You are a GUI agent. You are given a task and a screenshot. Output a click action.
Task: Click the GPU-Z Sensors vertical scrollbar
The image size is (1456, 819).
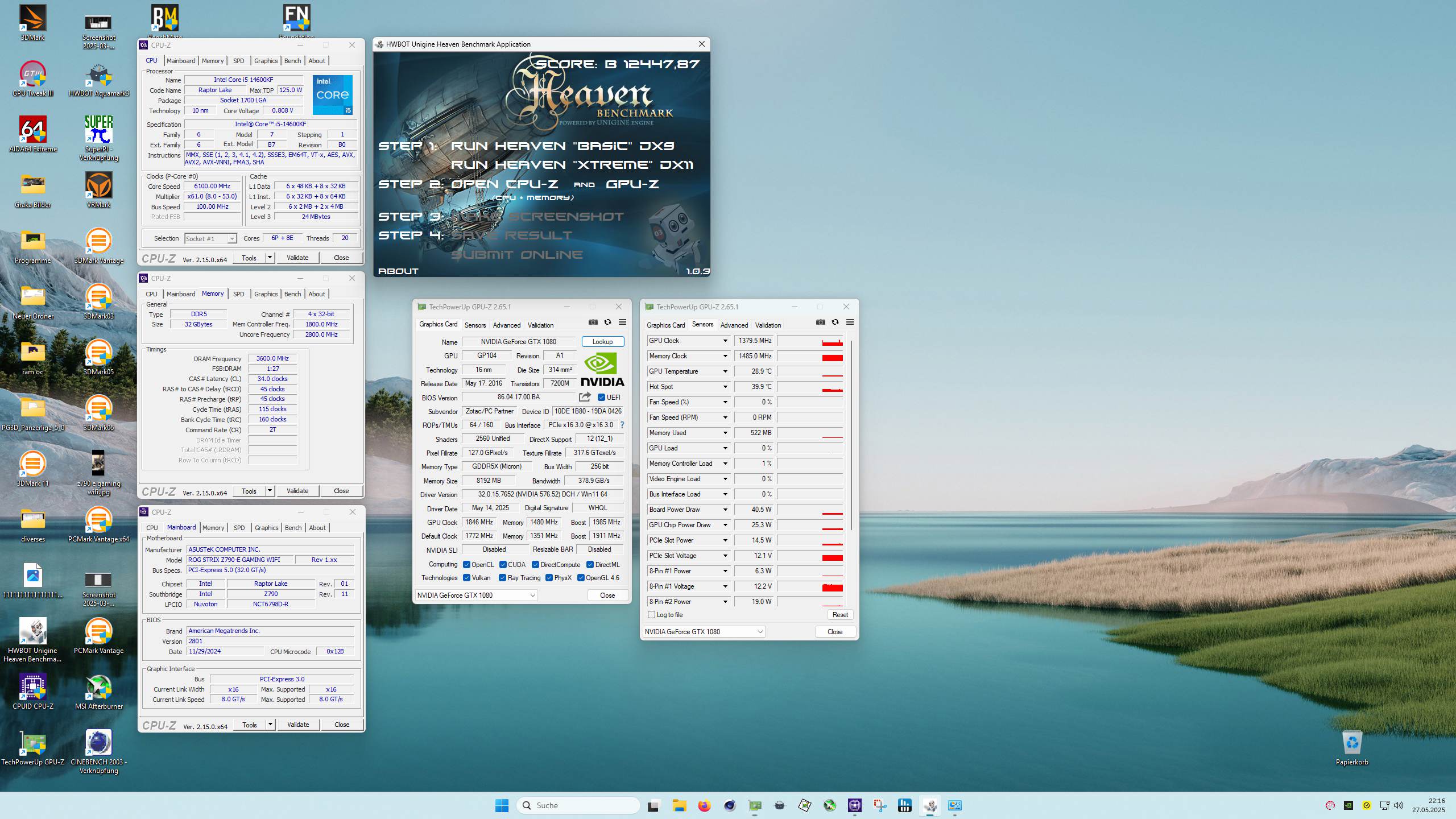click(851, 435)
